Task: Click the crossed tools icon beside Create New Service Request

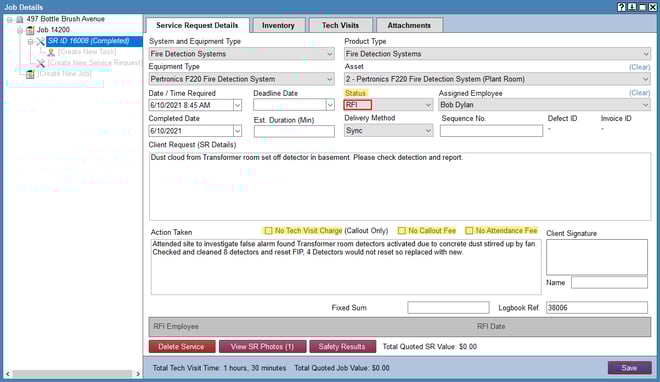Action: [x=40, y=63]
